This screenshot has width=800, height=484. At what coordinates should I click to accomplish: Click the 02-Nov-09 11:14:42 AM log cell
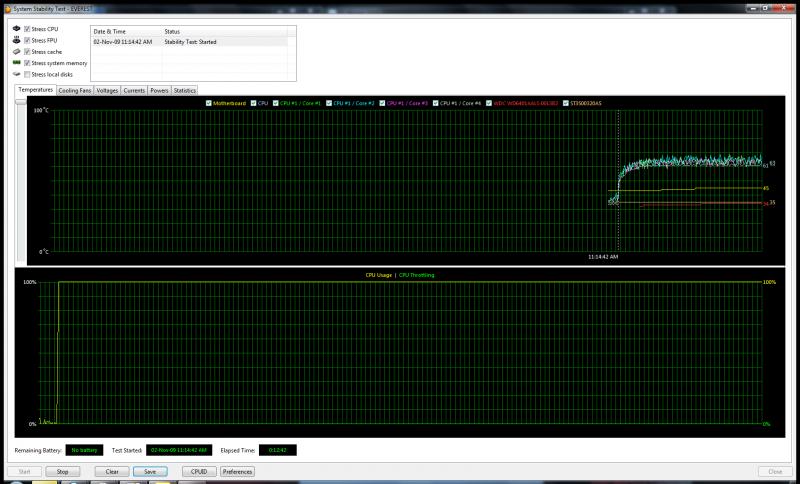click(122, 42)
